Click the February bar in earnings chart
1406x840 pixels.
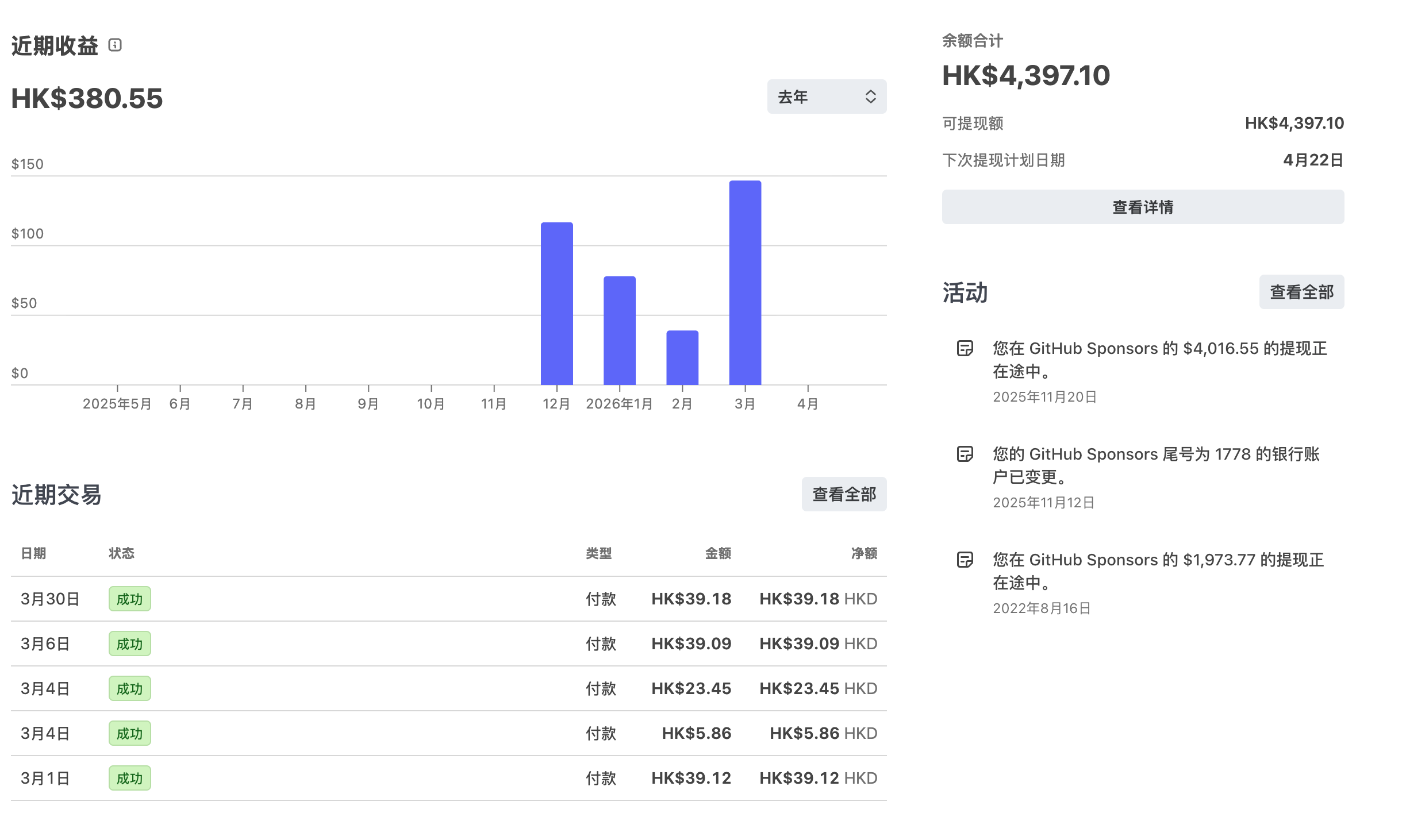(682, 357)
